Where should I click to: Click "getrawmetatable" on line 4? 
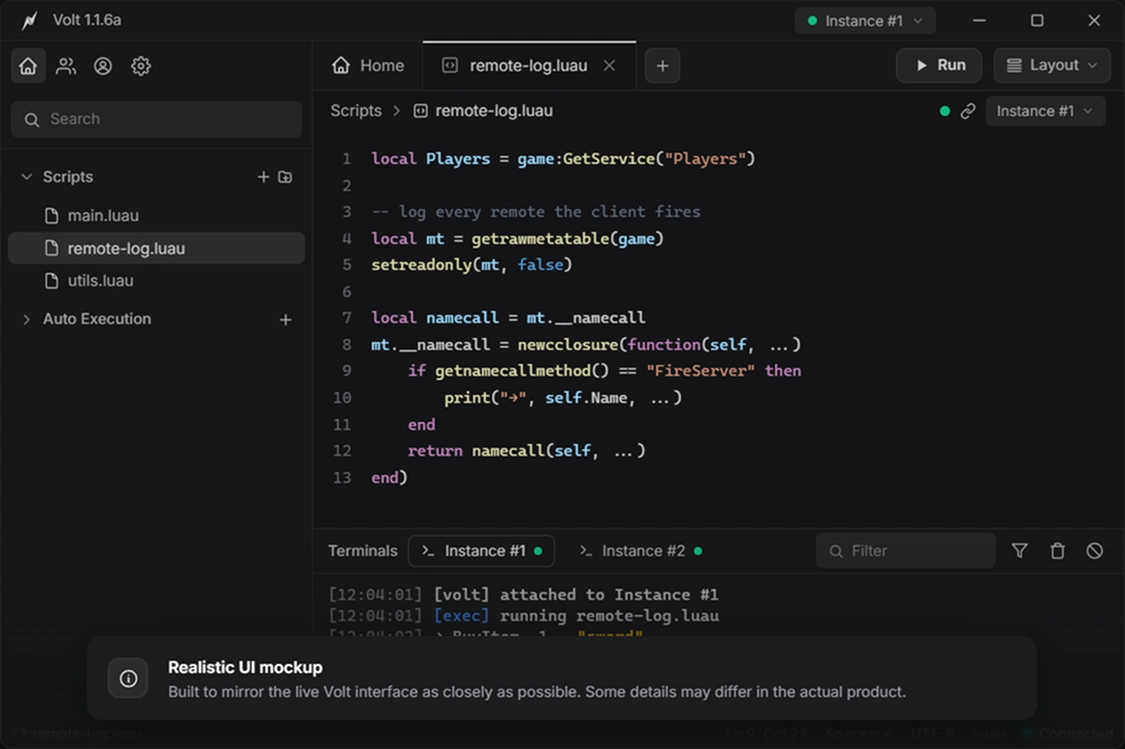(x=540, y=238)
